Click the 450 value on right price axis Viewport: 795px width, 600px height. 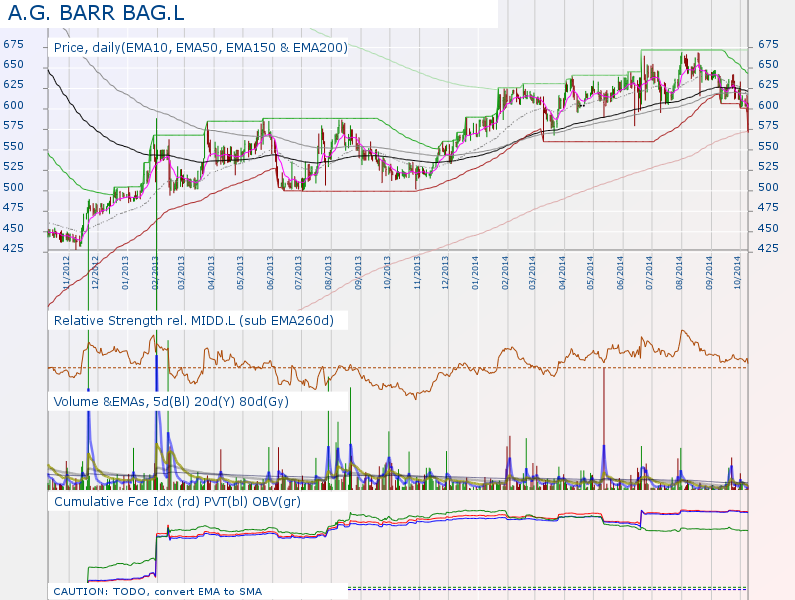(x=768, y=229)
